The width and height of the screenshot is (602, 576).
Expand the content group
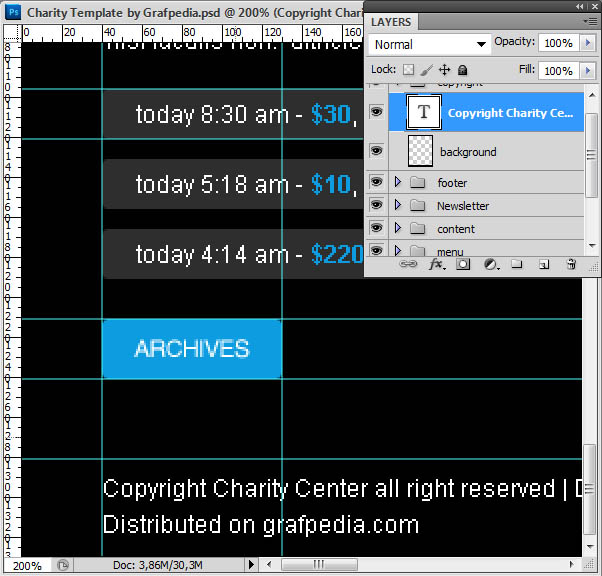click(x=398, y=228)
